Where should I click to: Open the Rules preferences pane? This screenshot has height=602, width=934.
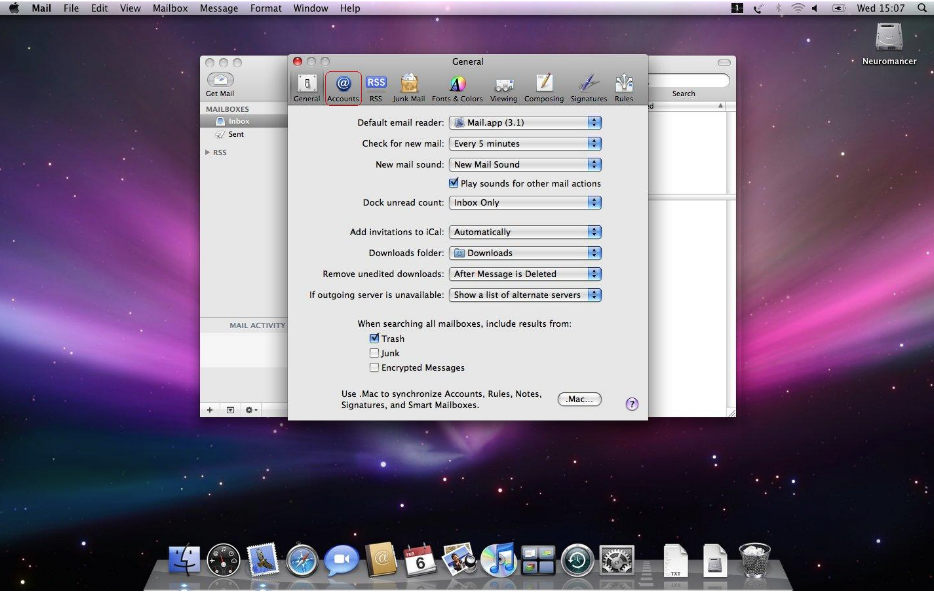click(x=624, y=88)
